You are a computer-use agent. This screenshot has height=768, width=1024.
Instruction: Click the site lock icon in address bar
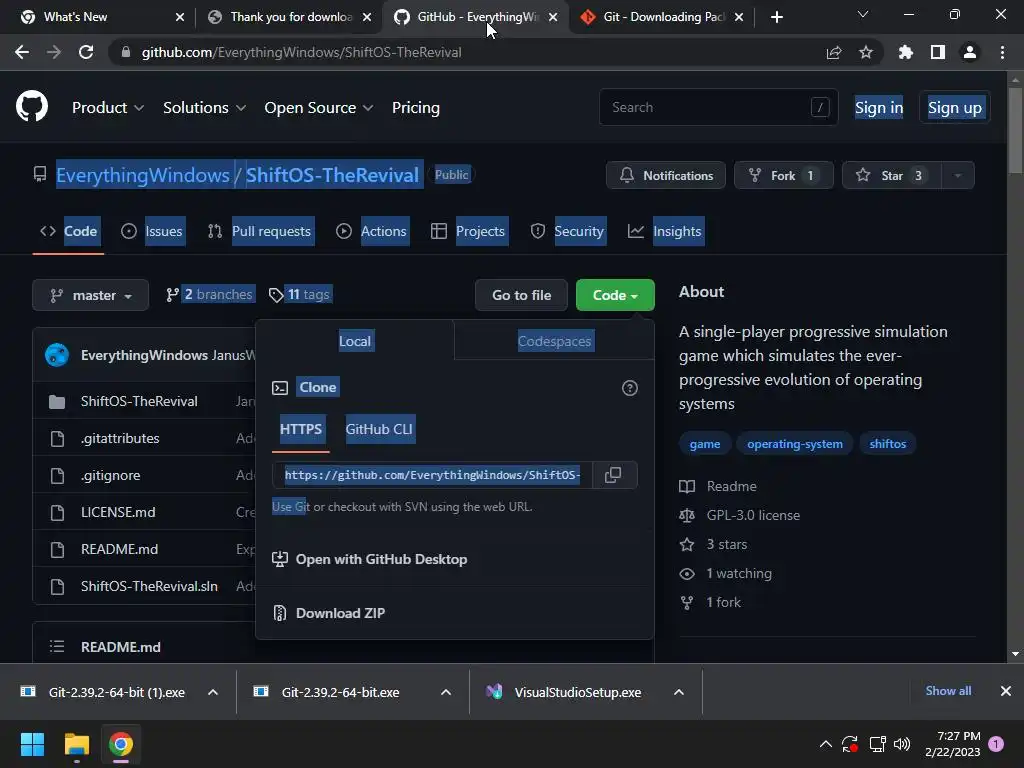[126, 52]
